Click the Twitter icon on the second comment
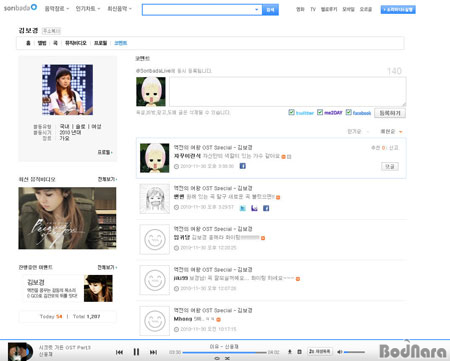 click(x=243, y=208)
